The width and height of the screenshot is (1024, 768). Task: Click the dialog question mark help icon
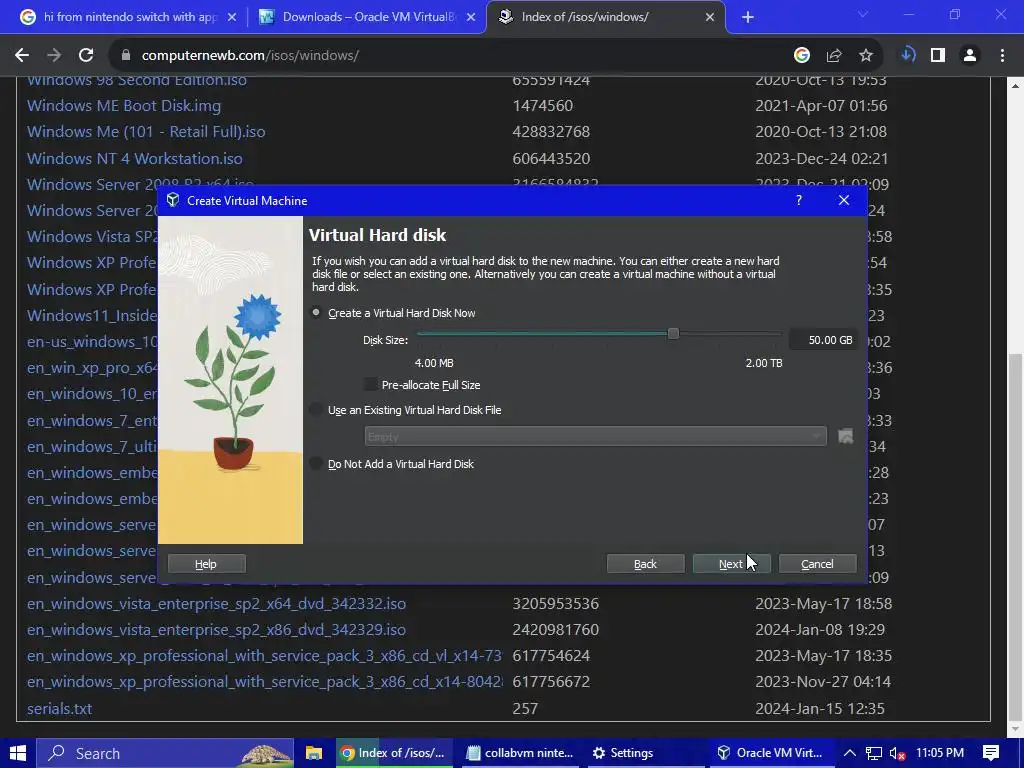click(799, 200)
